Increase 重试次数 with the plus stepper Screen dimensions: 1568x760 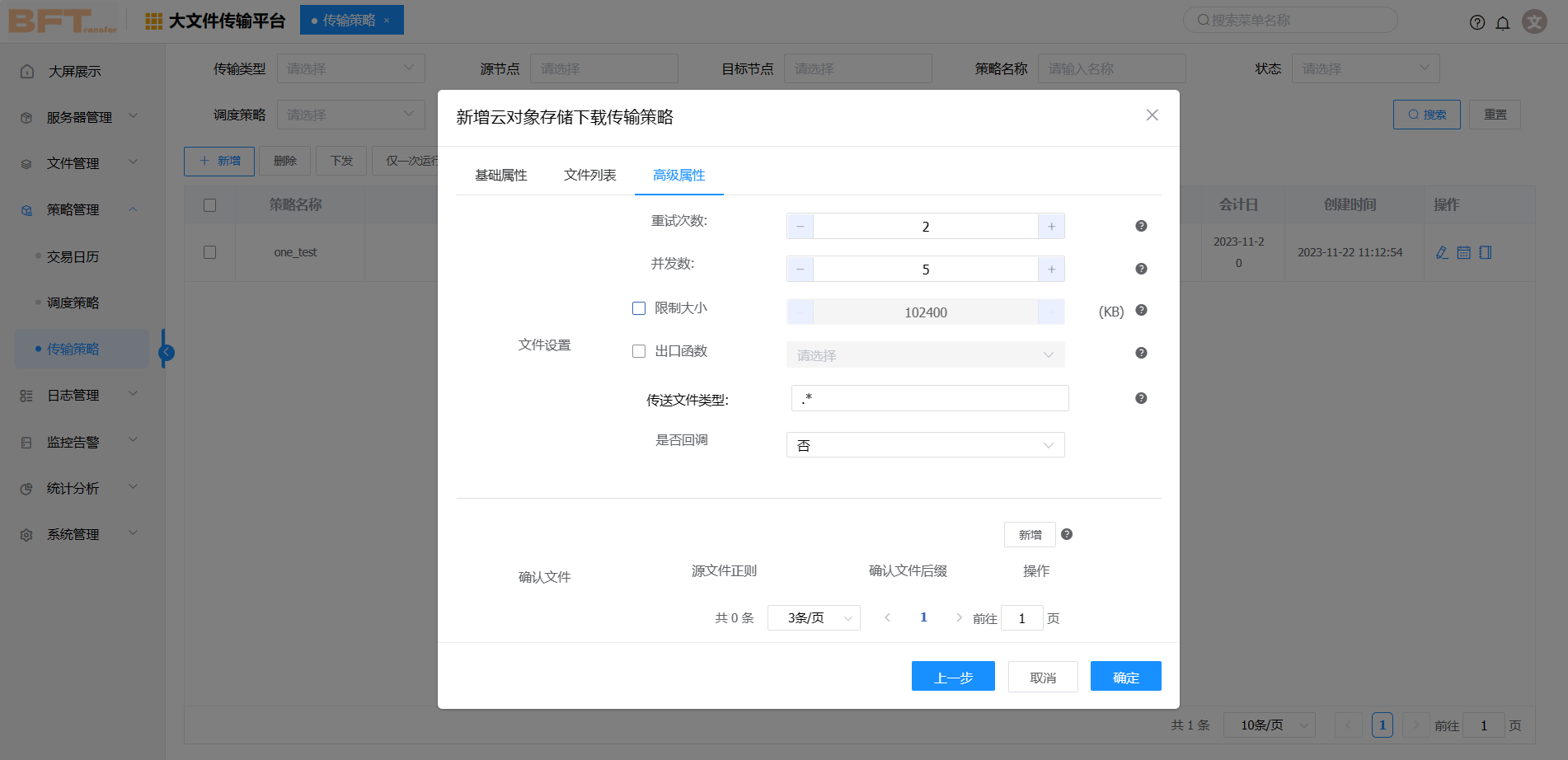click(1051, 226)
